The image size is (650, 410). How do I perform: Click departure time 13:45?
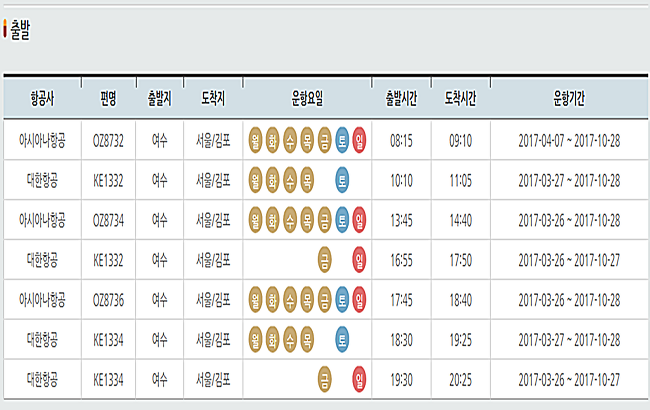[x=401, y=221]
